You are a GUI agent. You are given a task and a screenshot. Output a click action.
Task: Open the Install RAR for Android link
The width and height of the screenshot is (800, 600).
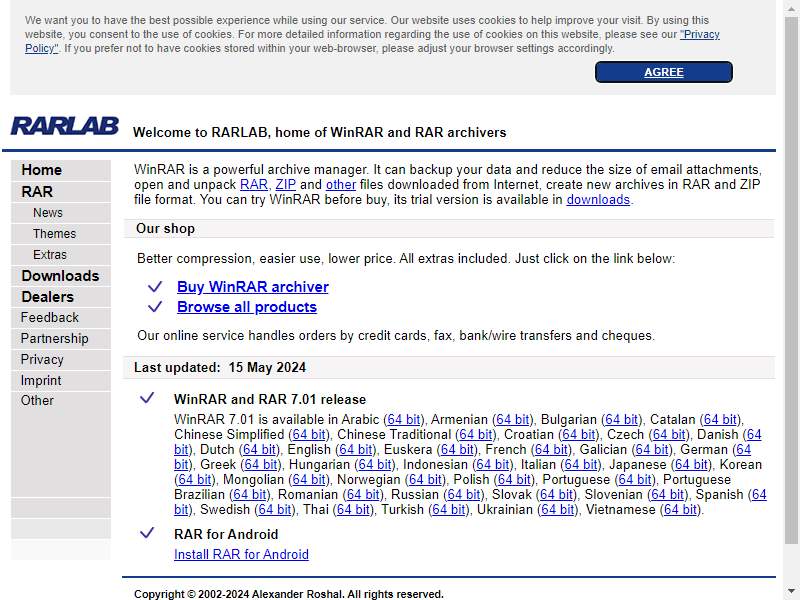pos(241,554)
